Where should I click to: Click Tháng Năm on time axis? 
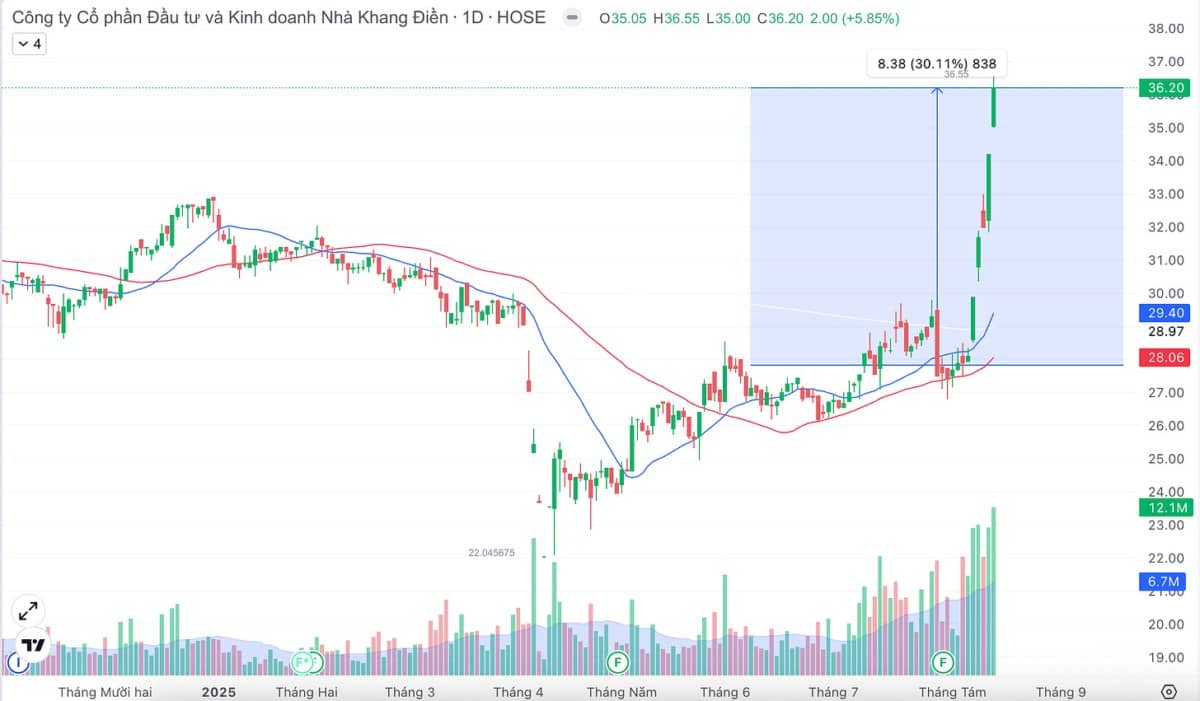tap(621, 692)
